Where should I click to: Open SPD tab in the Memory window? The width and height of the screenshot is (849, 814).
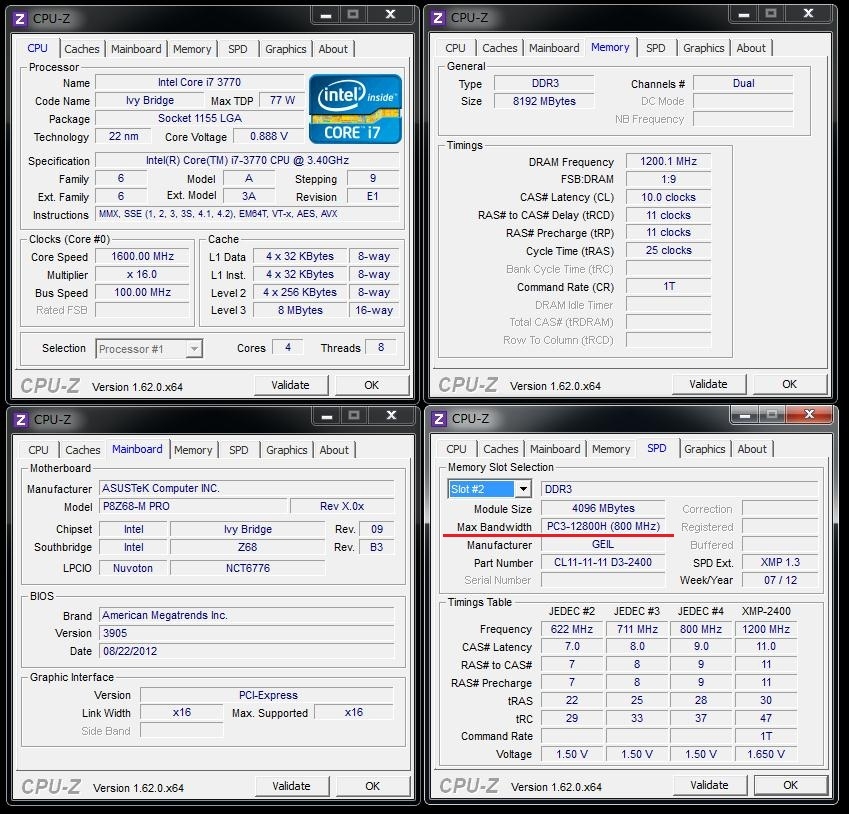(x=656, y=48)
